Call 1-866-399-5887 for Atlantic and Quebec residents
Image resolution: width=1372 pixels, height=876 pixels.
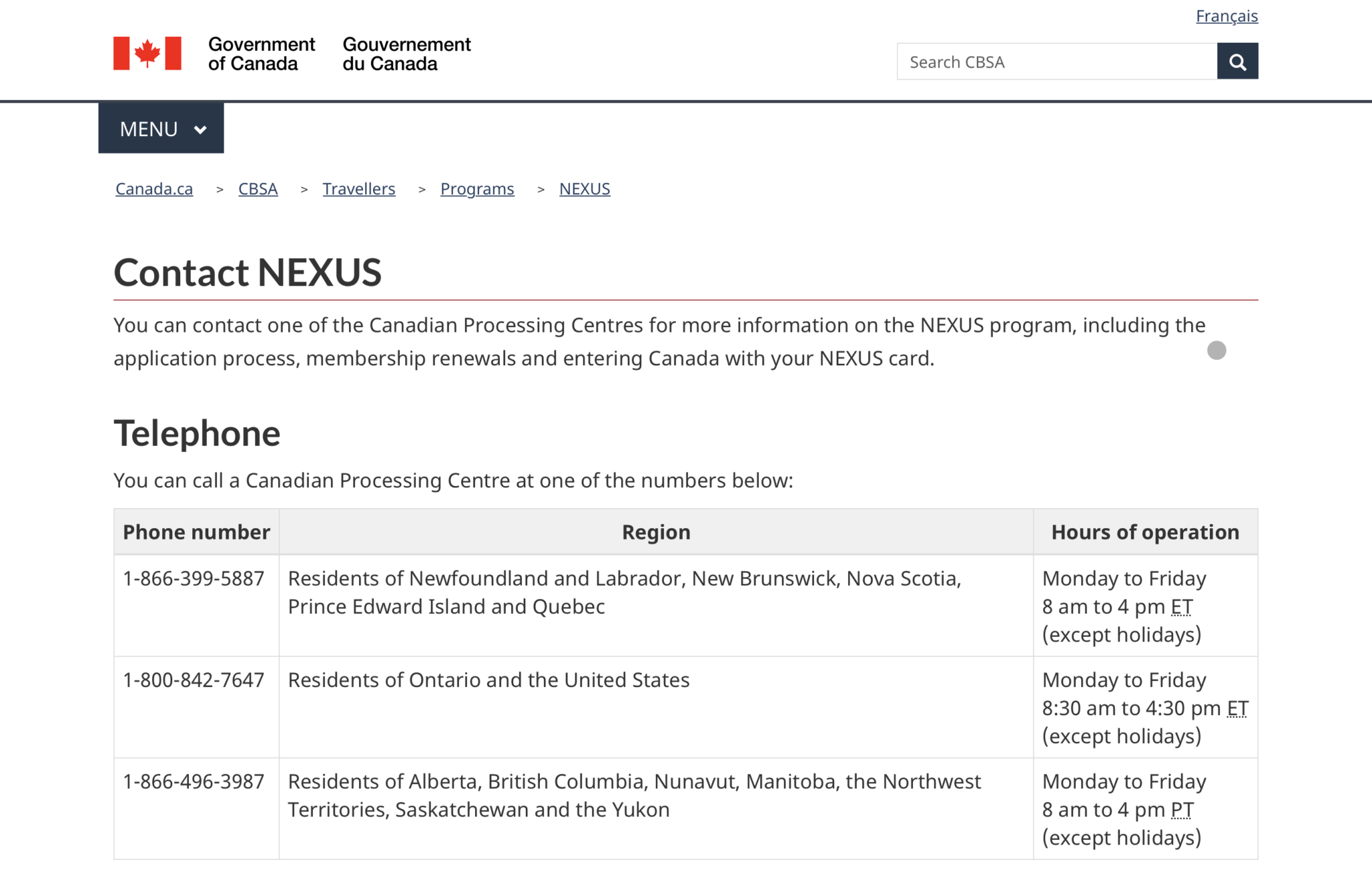pyautogui.click(x=193, y=578)
